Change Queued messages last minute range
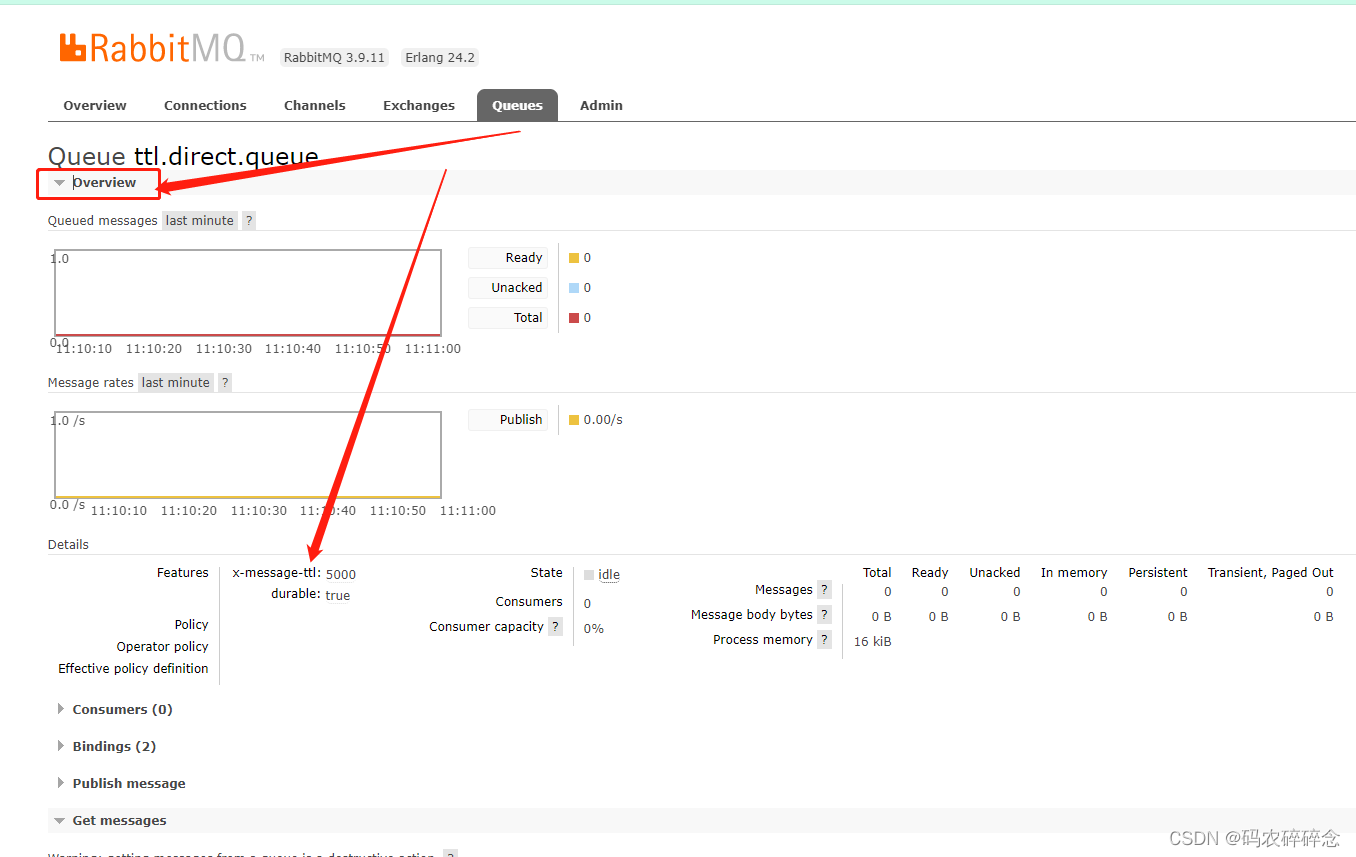The height and width of the screenshot is (857, 1356). (x=200, y=221)
